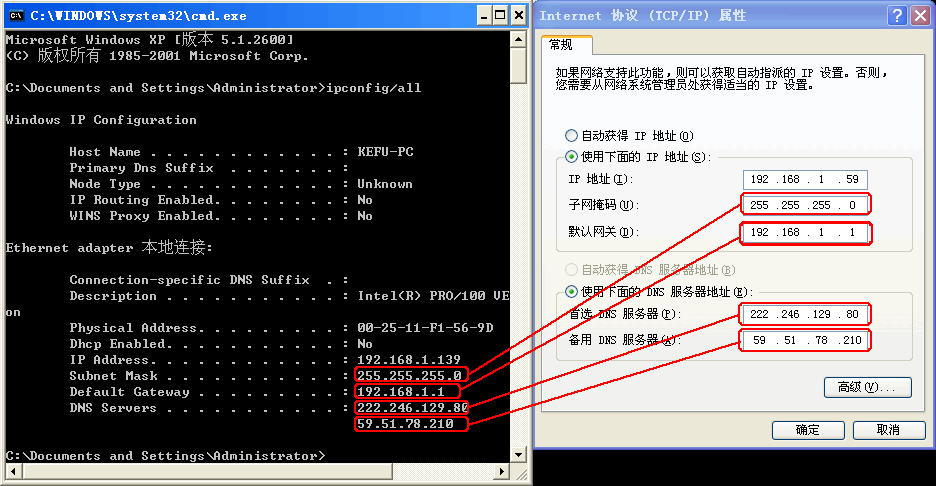
Task: Cancel with the 取消 button
Action: click(888, 430)
